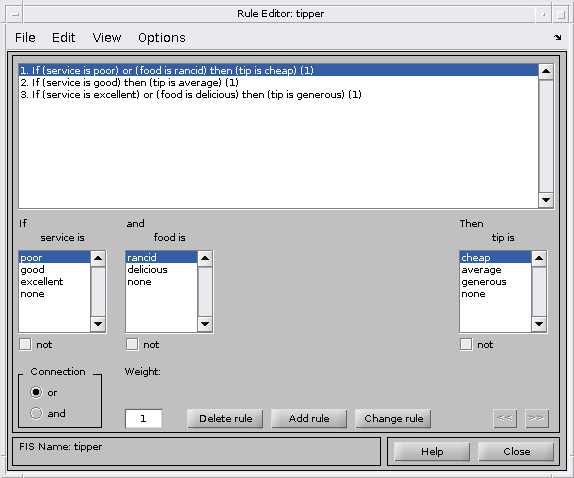Viewport: 574px width, 478px height.
Task: Click the tip list scrollbar track
Action: tap(539, 291)
